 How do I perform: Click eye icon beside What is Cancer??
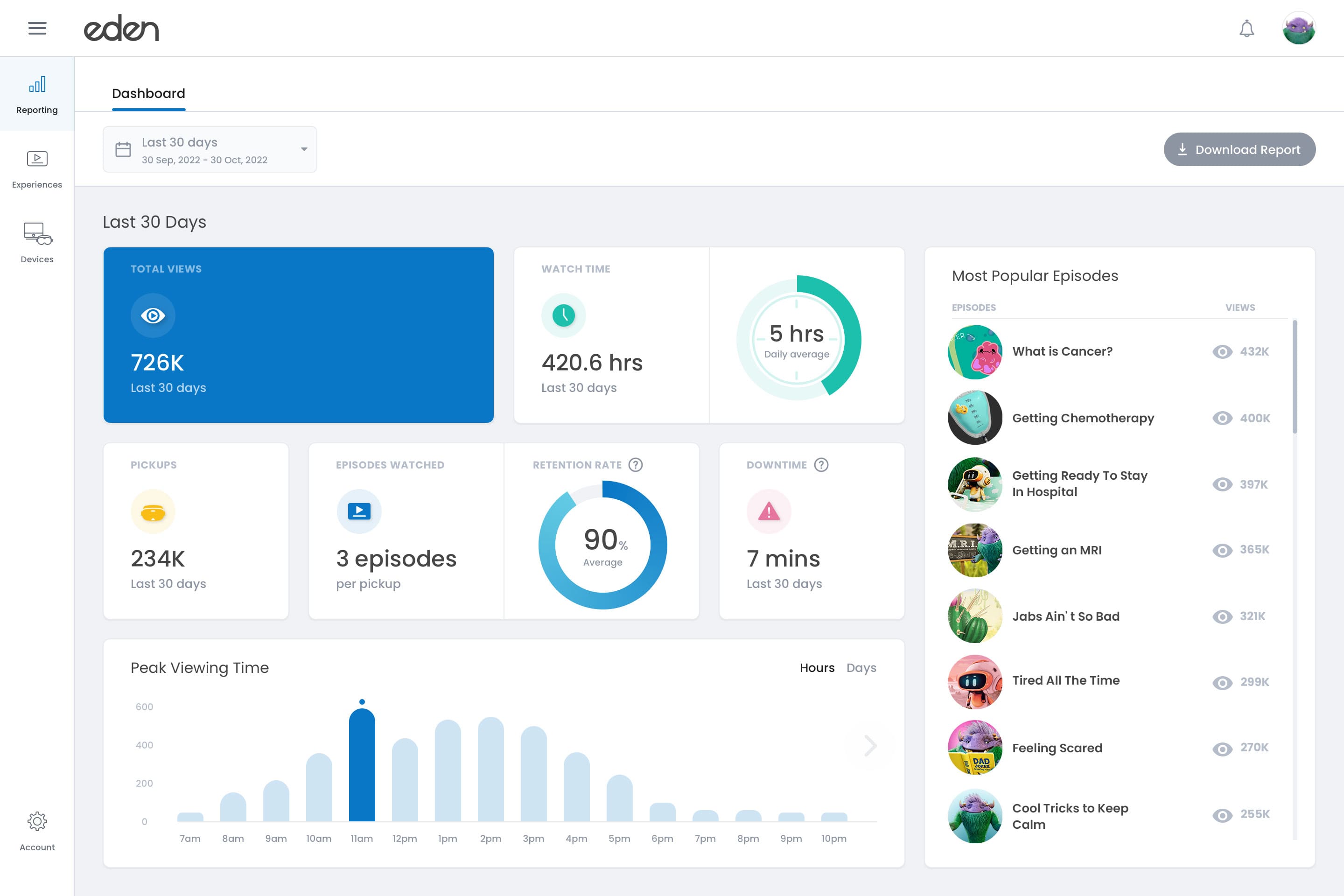tap(1222, 351)
